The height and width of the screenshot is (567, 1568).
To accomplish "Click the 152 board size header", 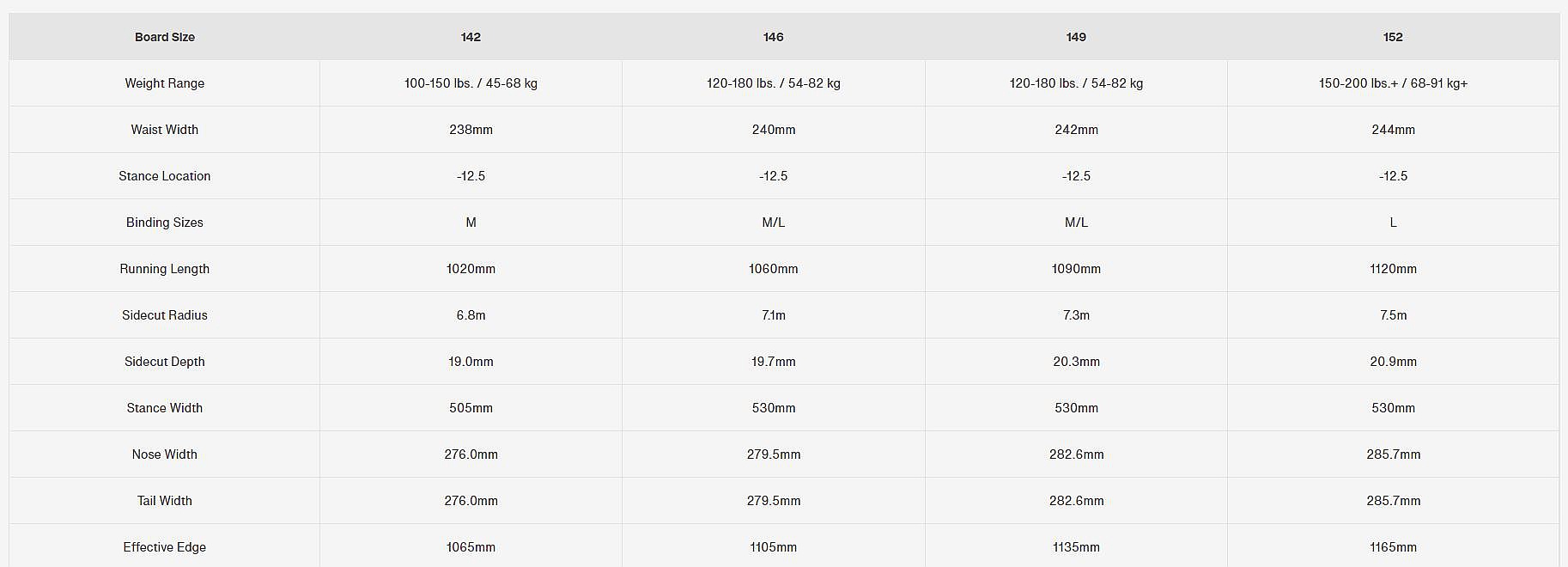I will pyautogui.click(x=1393, y=37).
